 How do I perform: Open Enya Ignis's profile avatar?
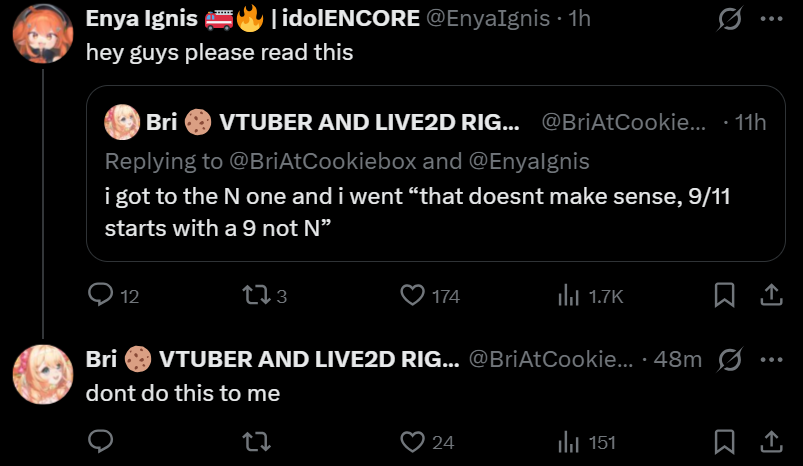coord(41,37)
